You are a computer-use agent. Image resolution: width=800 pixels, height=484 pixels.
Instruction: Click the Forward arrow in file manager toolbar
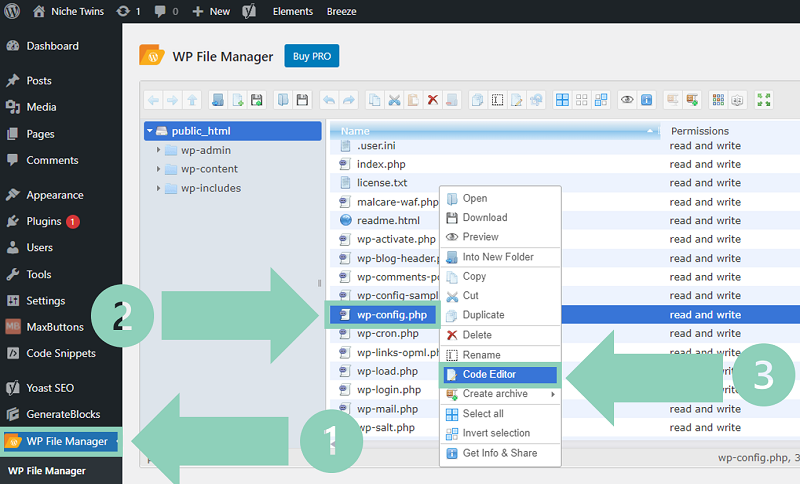point(172,100)
